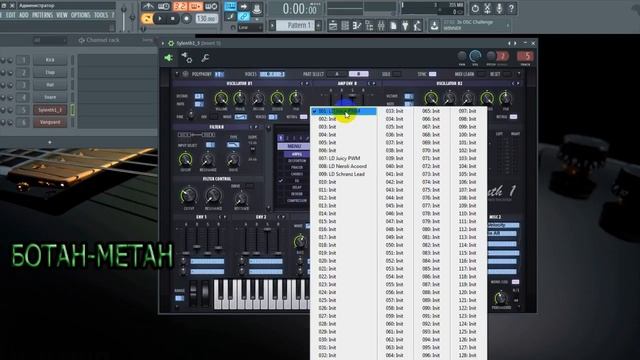Select preset 008: LD Nerok Accord
Image resolution: width=640 pixels, height=360 pixels.
343,166
